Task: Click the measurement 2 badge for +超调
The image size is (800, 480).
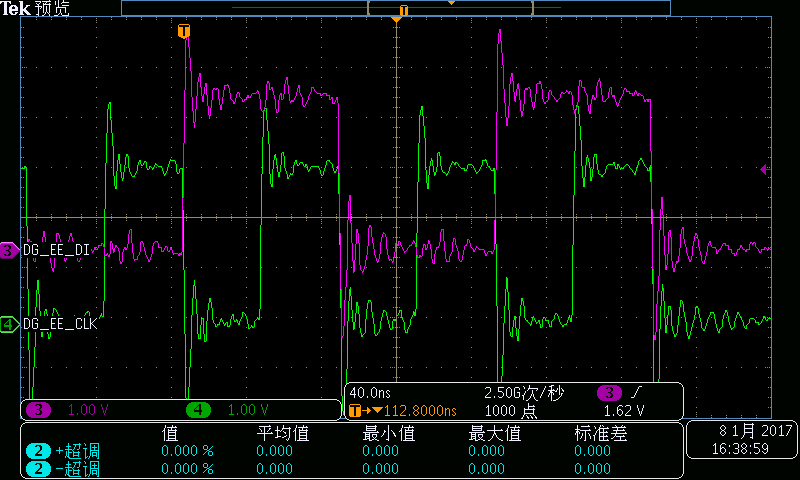Action: (38, 451)
